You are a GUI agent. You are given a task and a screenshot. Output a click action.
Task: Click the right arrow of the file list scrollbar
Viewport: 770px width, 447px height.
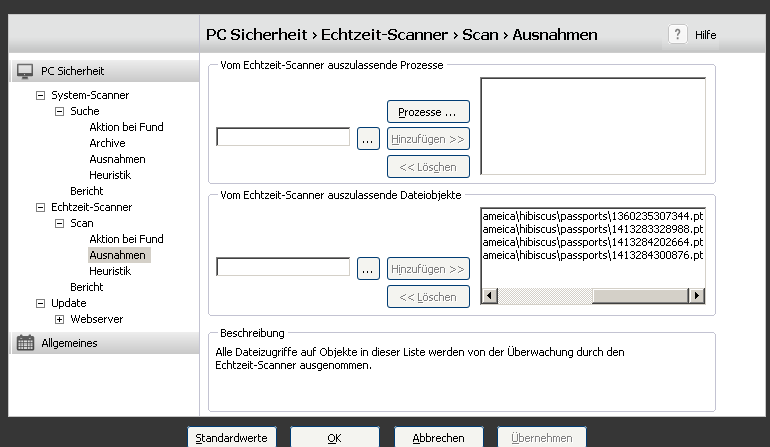click(x=699, y=296)
